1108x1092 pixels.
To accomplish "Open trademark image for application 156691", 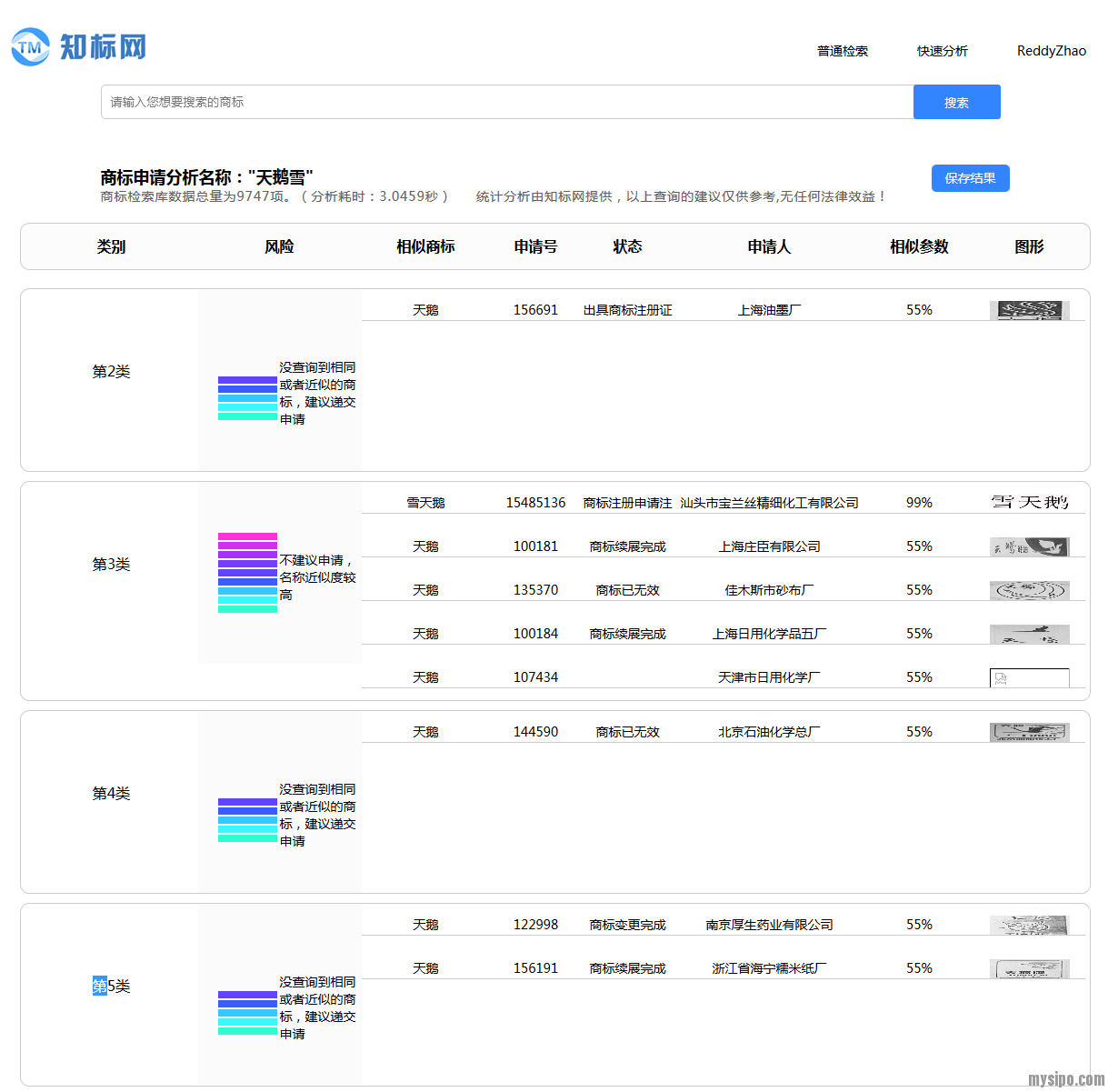I will click(x=1029, y=310).
